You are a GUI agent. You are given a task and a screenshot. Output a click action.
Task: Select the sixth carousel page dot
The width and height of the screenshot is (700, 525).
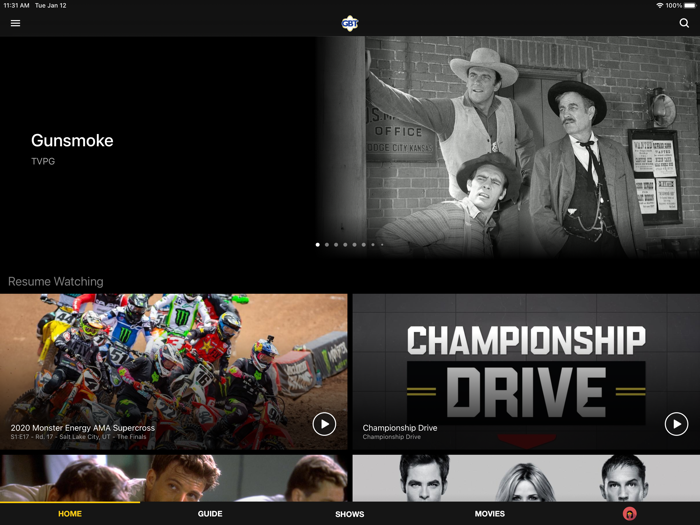[364, 245]
